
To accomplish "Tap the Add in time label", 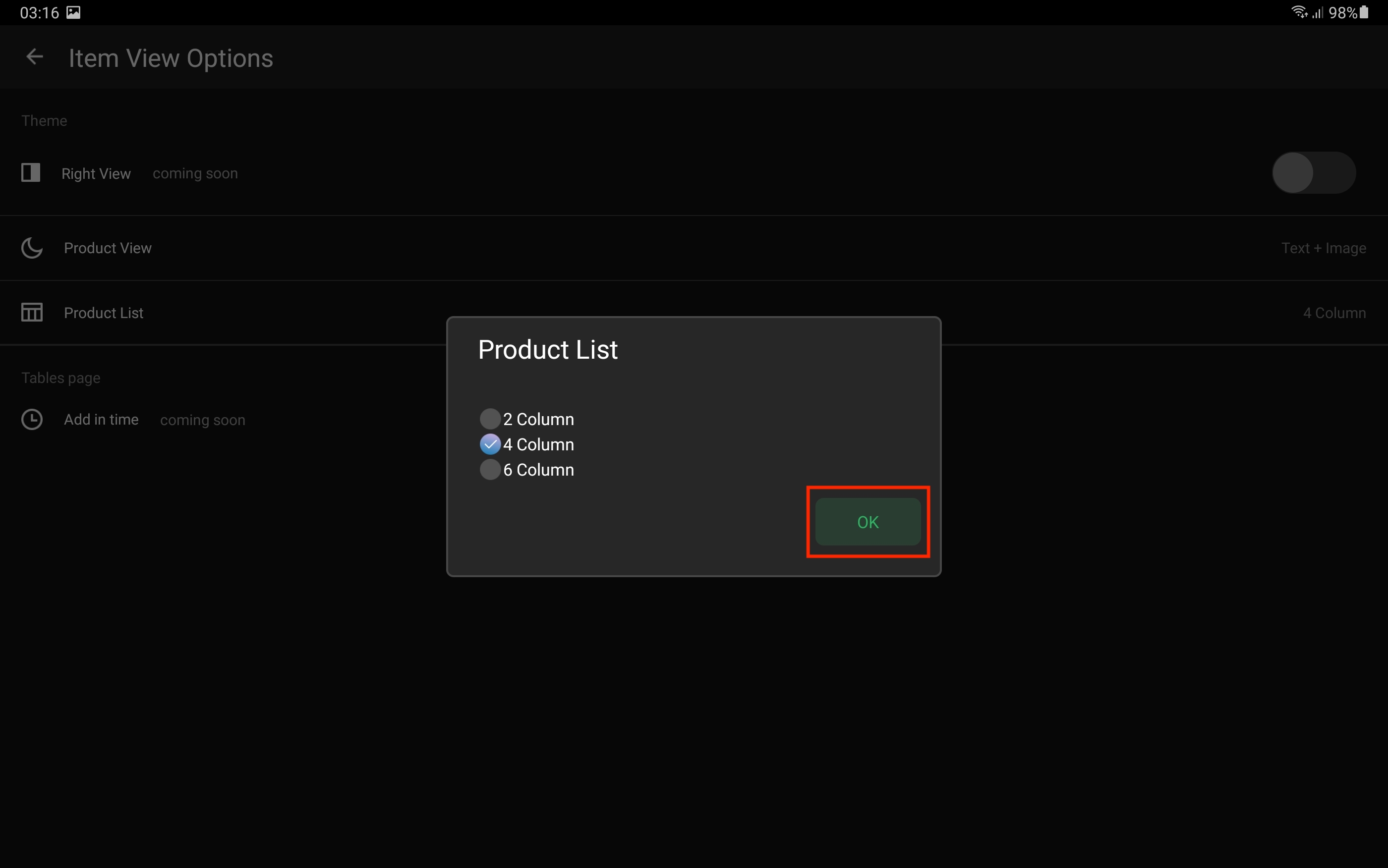I will 101,420.
